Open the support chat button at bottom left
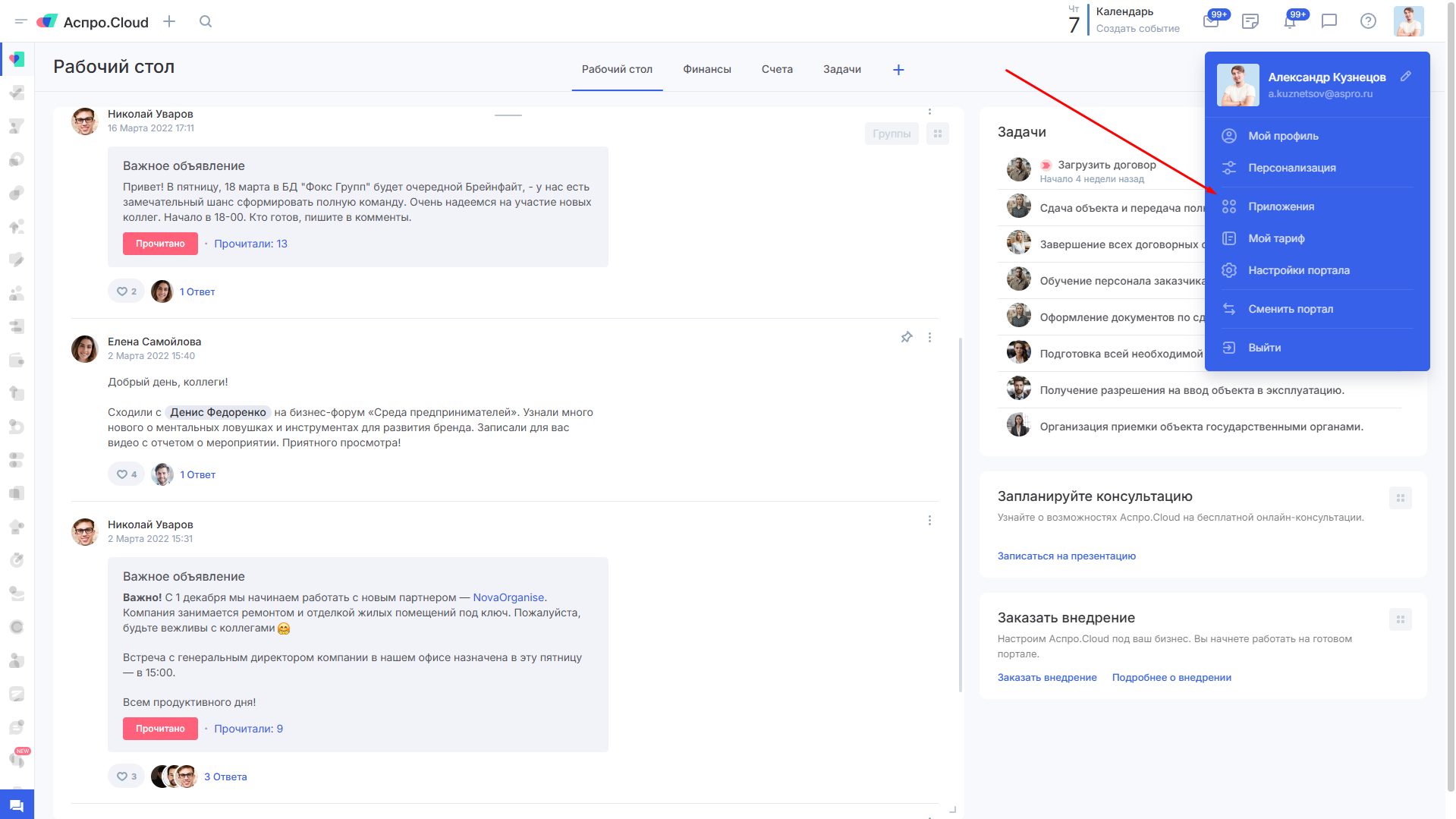Image resolution: width=1456 pixels, height=819 pixels. click(17, 805)
